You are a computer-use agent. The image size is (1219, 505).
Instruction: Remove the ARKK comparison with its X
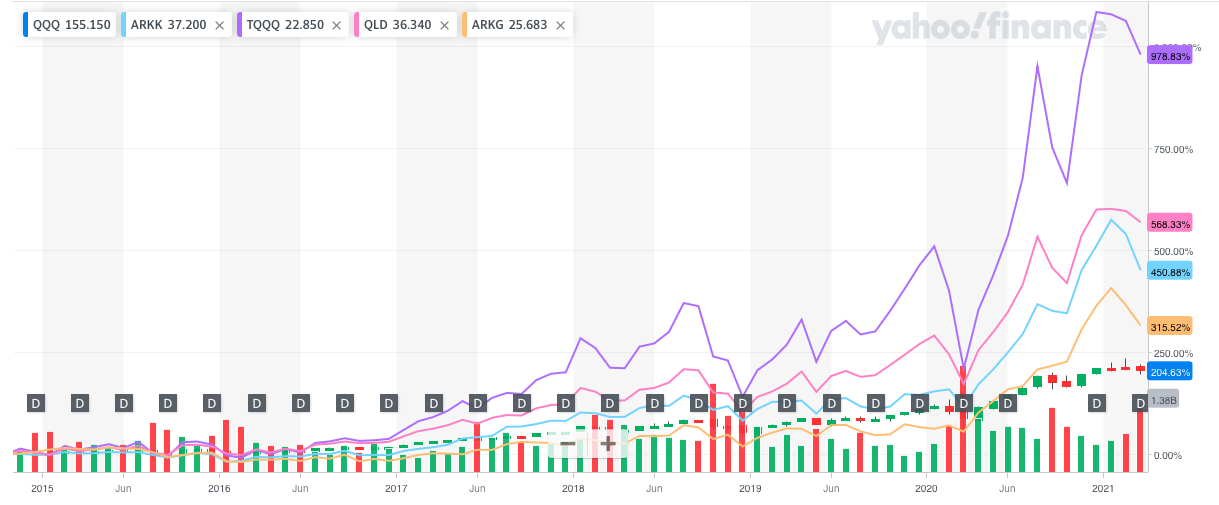[x=219, y=25]
